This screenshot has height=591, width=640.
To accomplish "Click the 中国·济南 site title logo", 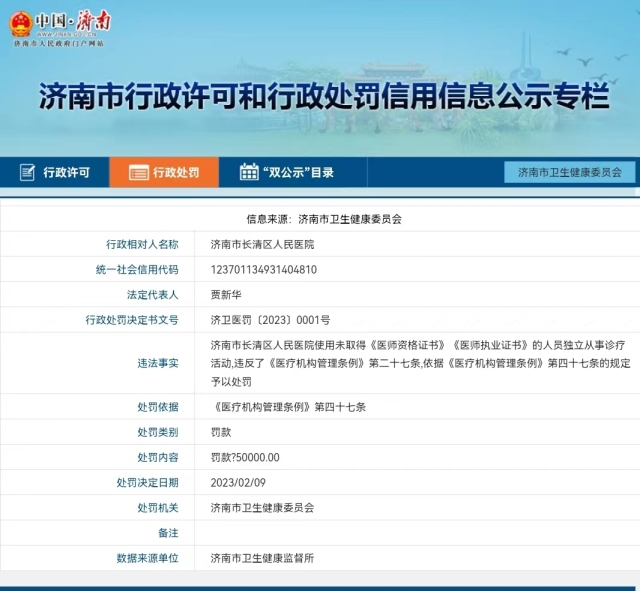I will [73, 21].
